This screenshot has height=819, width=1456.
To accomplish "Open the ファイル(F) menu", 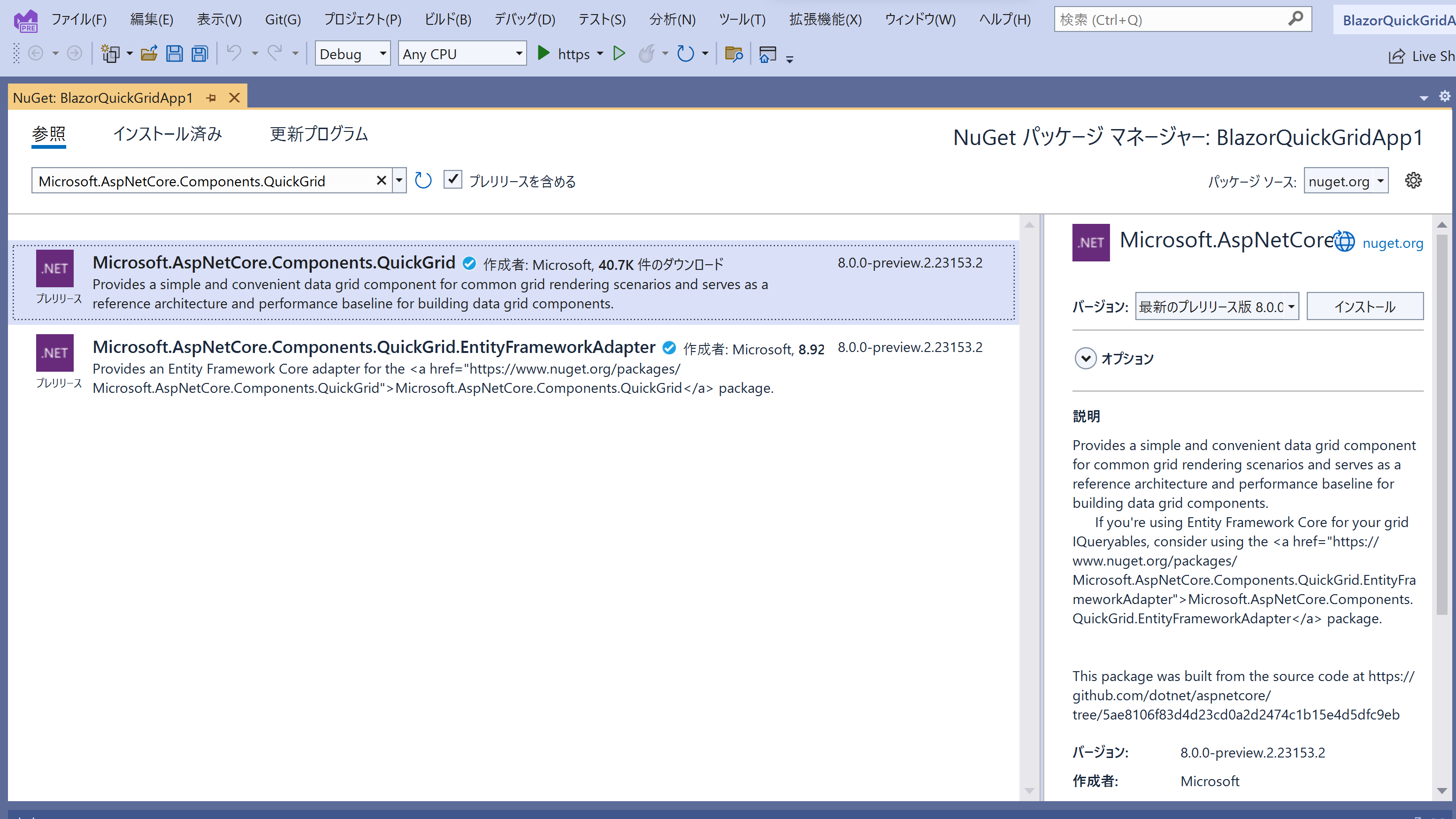I will point(78,20).
